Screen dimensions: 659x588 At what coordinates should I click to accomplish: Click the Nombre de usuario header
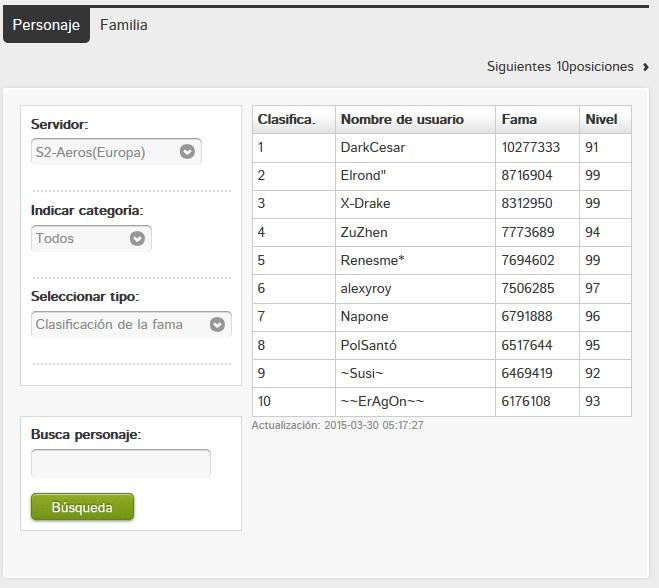(402, 119)
